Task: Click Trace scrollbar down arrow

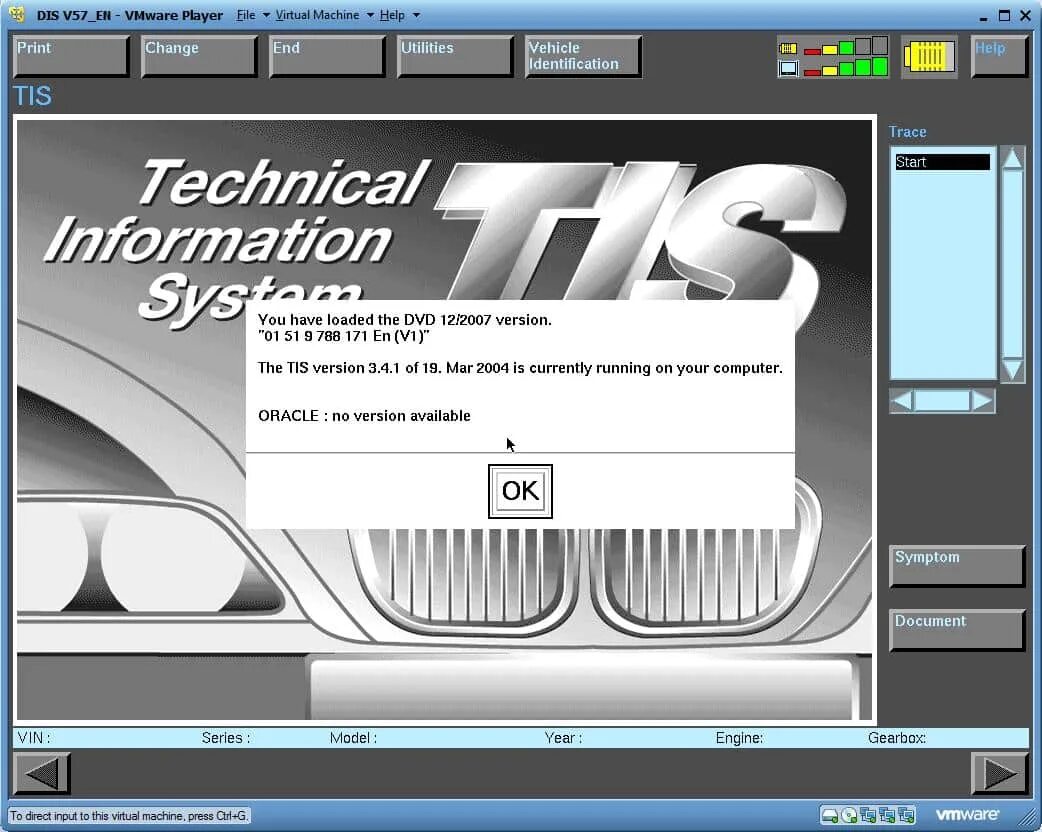Action: pos(1012,369)
